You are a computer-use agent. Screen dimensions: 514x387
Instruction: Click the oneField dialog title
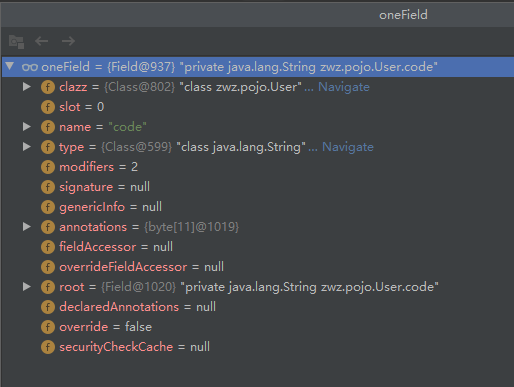click(x=403, y=15)
